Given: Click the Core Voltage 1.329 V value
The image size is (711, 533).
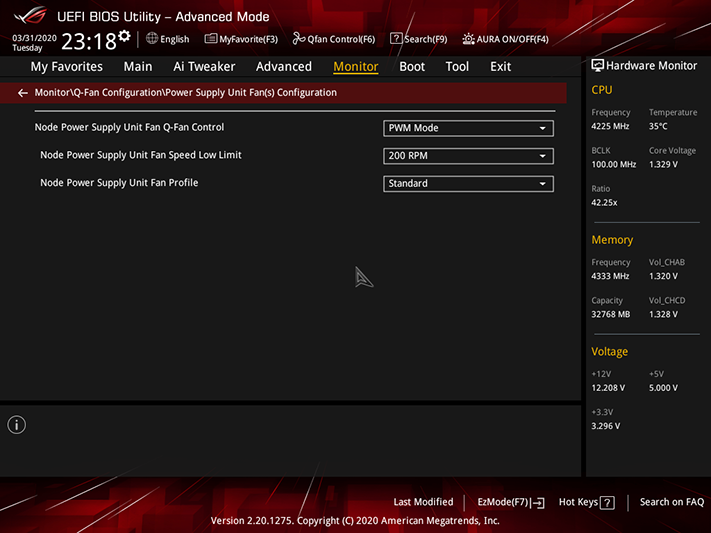Looking at the screenshot, I should click(x=663, y=164).
